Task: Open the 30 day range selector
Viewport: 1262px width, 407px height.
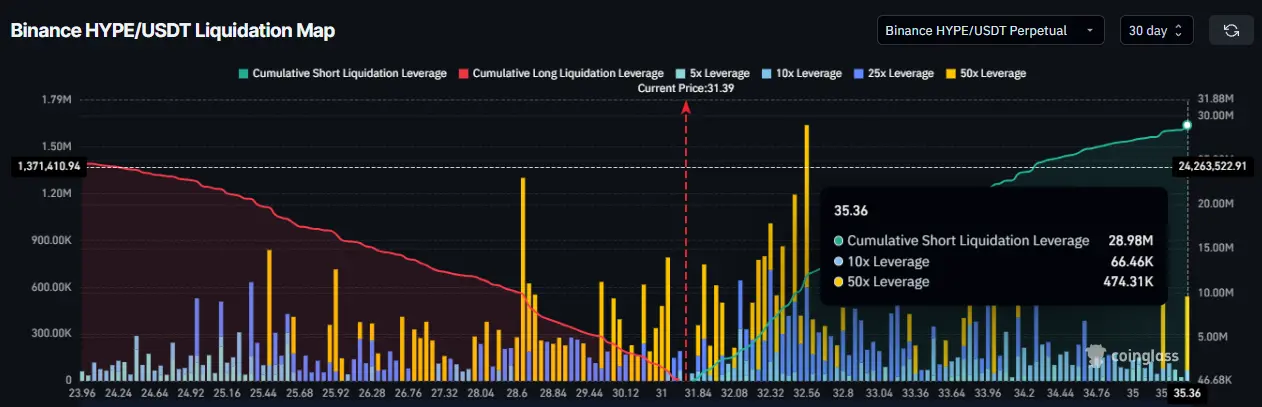Action: (1157, 30)
